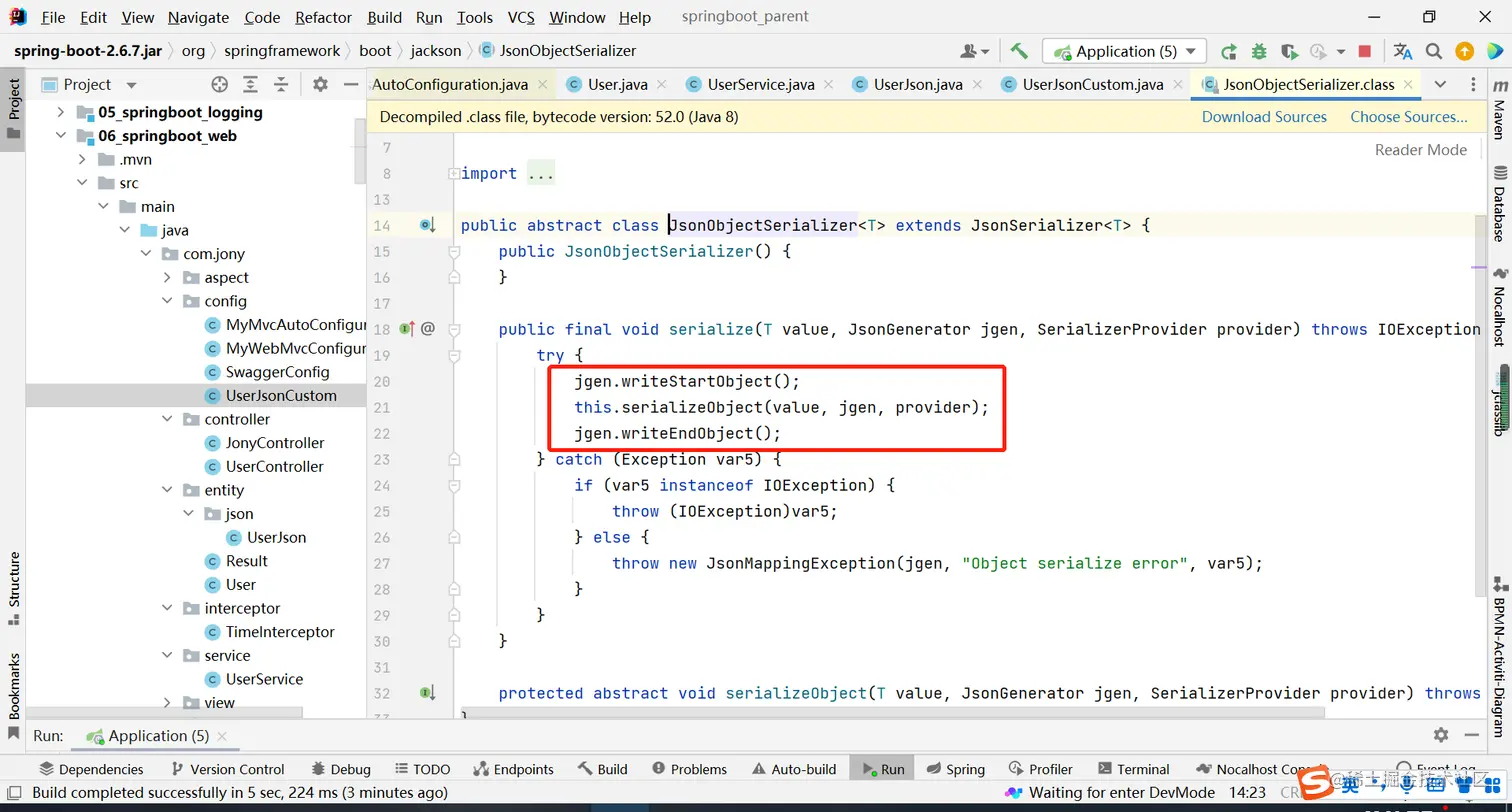Click the tool windows quick access icon in status bar

coord(13,793)
